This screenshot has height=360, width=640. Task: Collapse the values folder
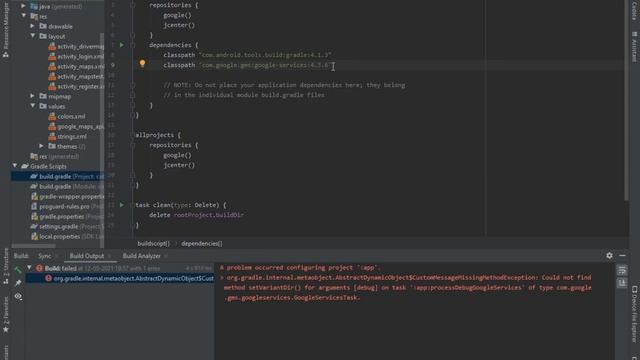coord(32,106)
